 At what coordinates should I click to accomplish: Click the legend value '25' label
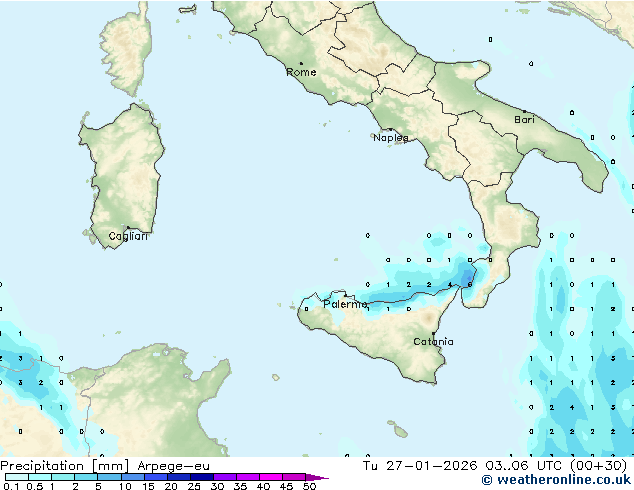click(x=194, y=486)
